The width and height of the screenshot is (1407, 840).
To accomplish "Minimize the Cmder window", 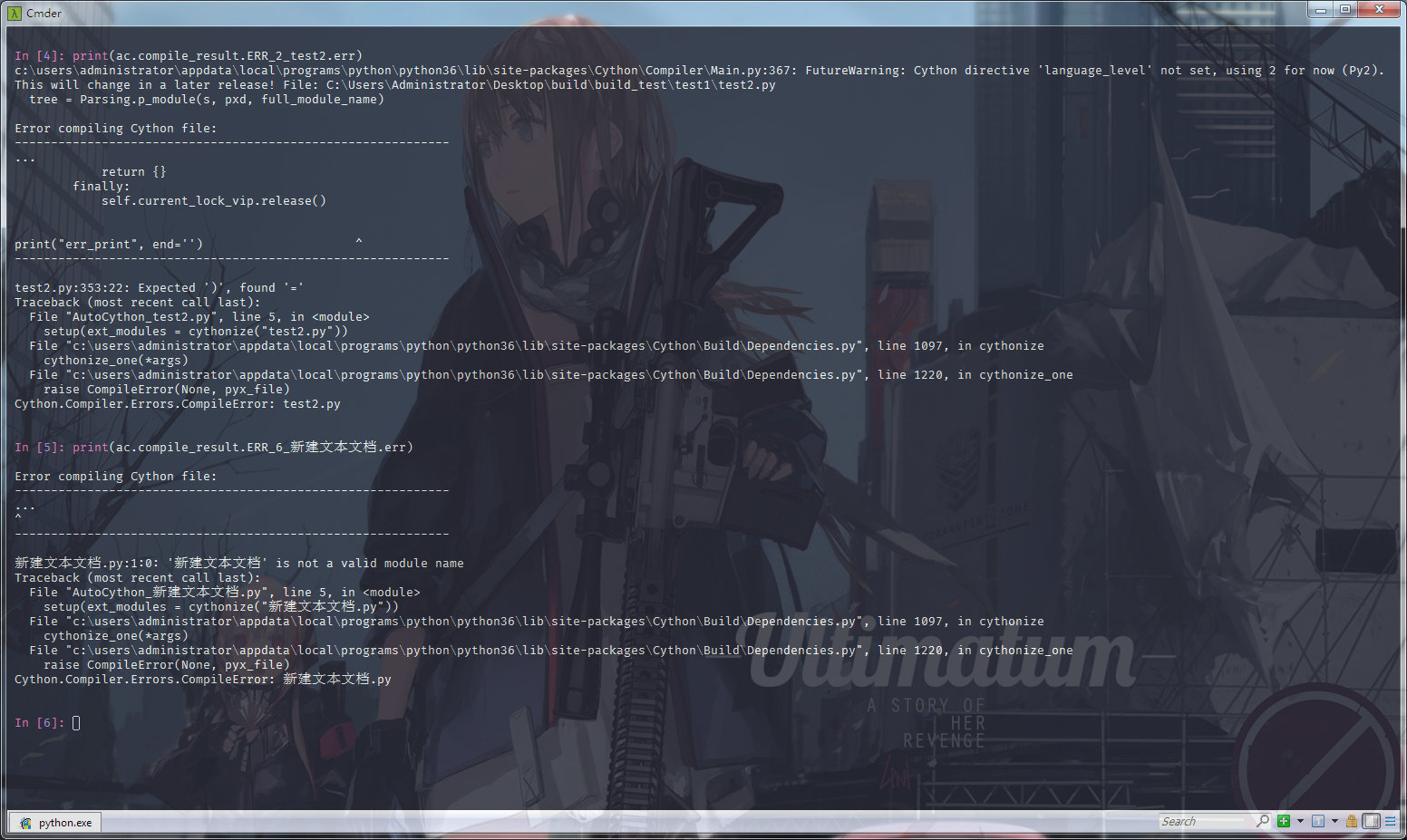I will point(1321,10).
